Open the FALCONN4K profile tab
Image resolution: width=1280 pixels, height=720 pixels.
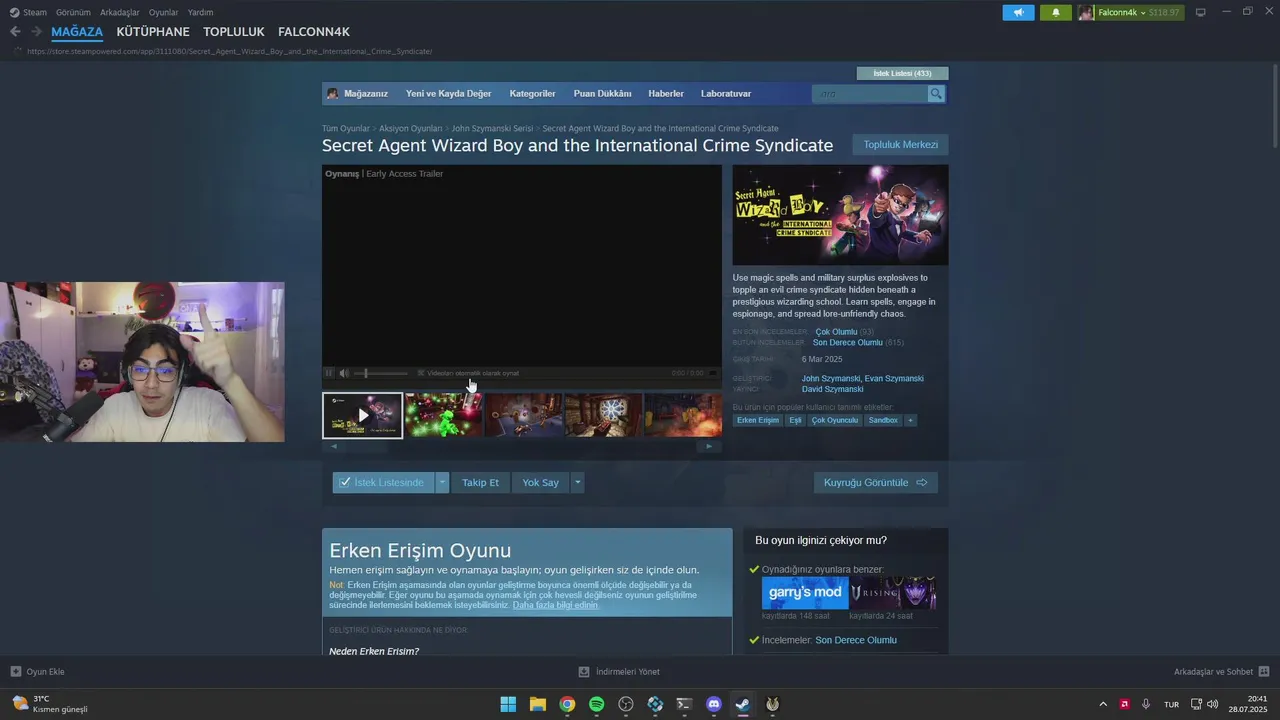coord(314,32)
